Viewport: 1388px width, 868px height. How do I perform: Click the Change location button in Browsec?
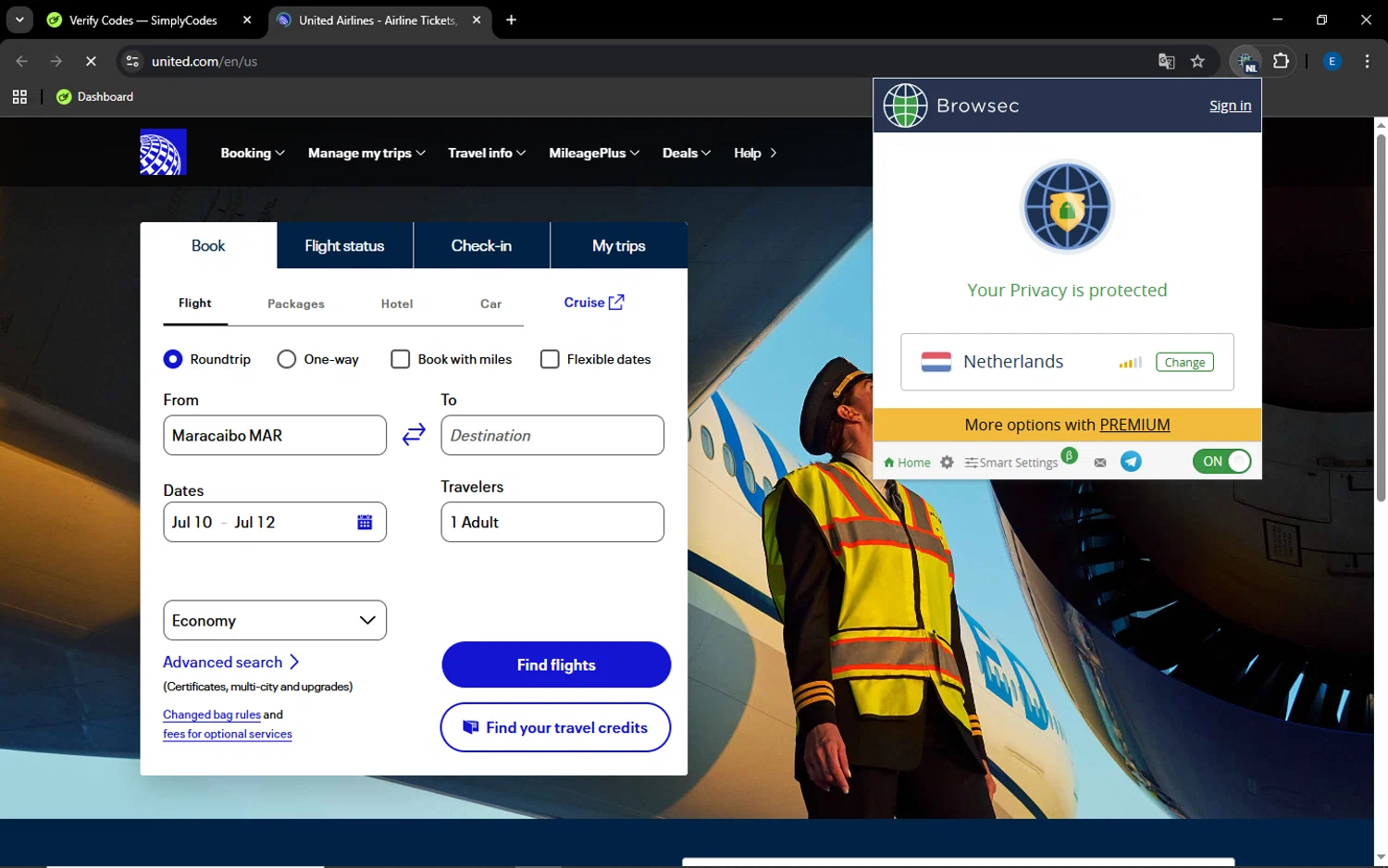point(1184,362)
